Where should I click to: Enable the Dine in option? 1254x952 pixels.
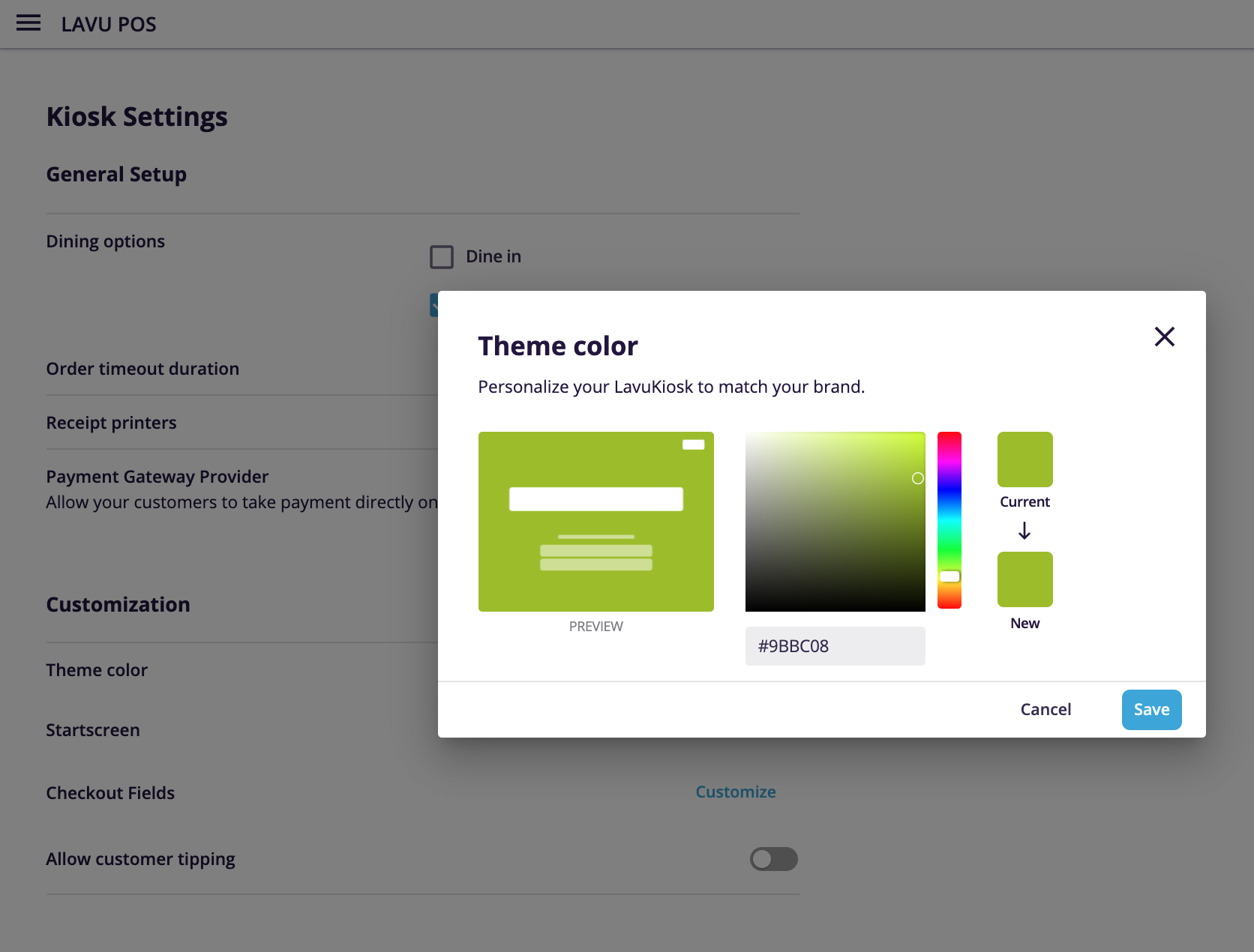click(x=442, y=256)
